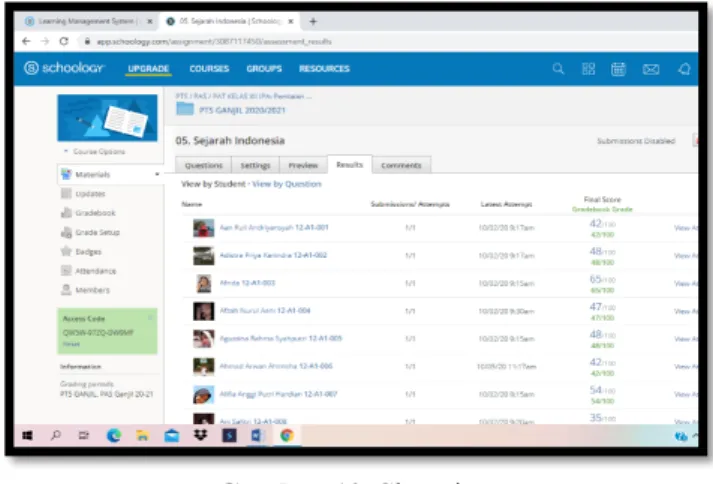Click the Materials icon in sidebar
Screen dimensions: 713x484
(x=66, y=174)
